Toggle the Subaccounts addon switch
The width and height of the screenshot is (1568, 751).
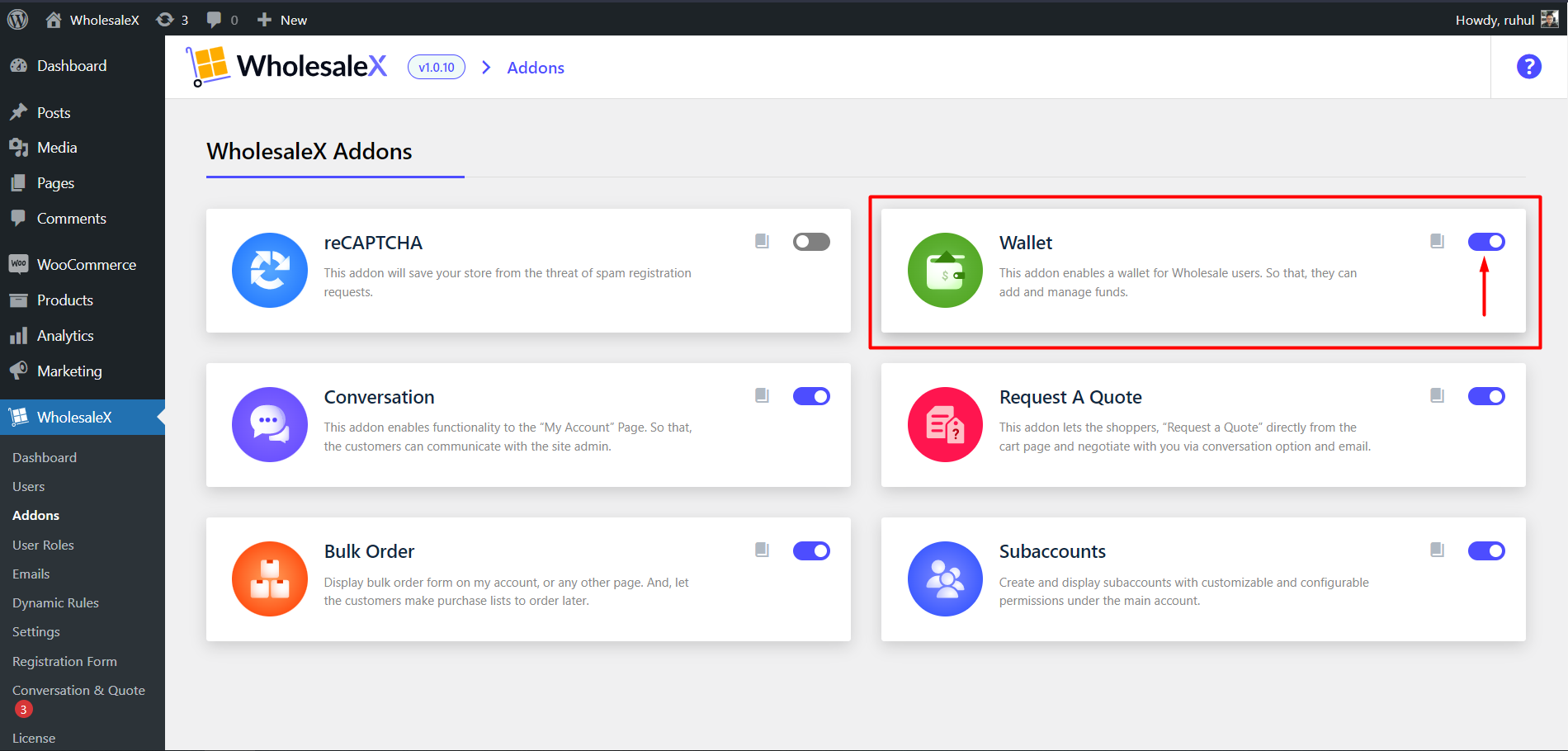pos(1486,550)
